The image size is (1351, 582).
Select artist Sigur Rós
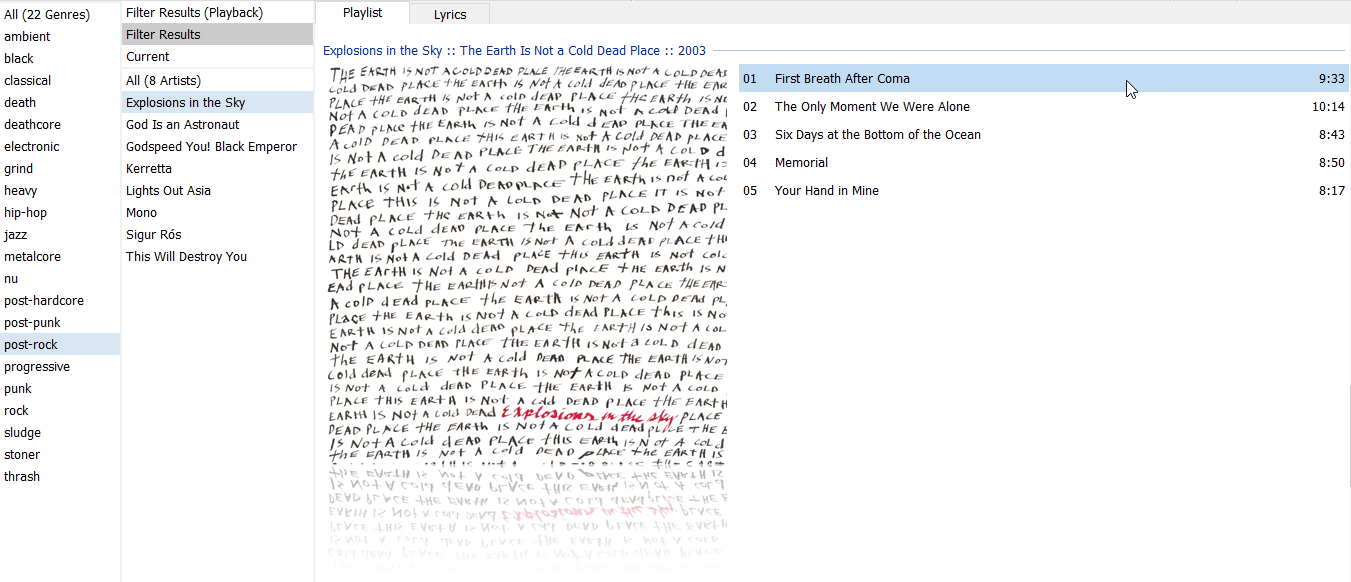(154, 235)
